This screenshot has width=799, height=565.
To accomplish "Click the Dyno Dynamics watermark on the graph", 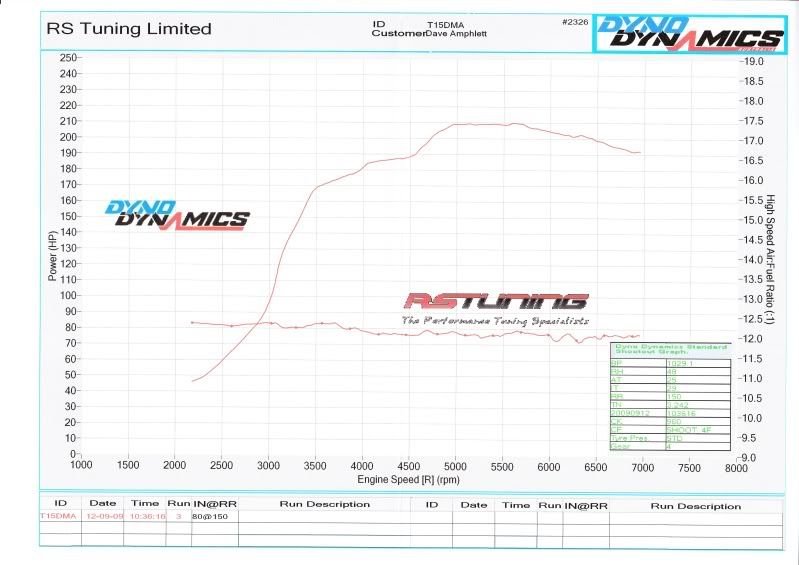I will [x=177, y=213].
